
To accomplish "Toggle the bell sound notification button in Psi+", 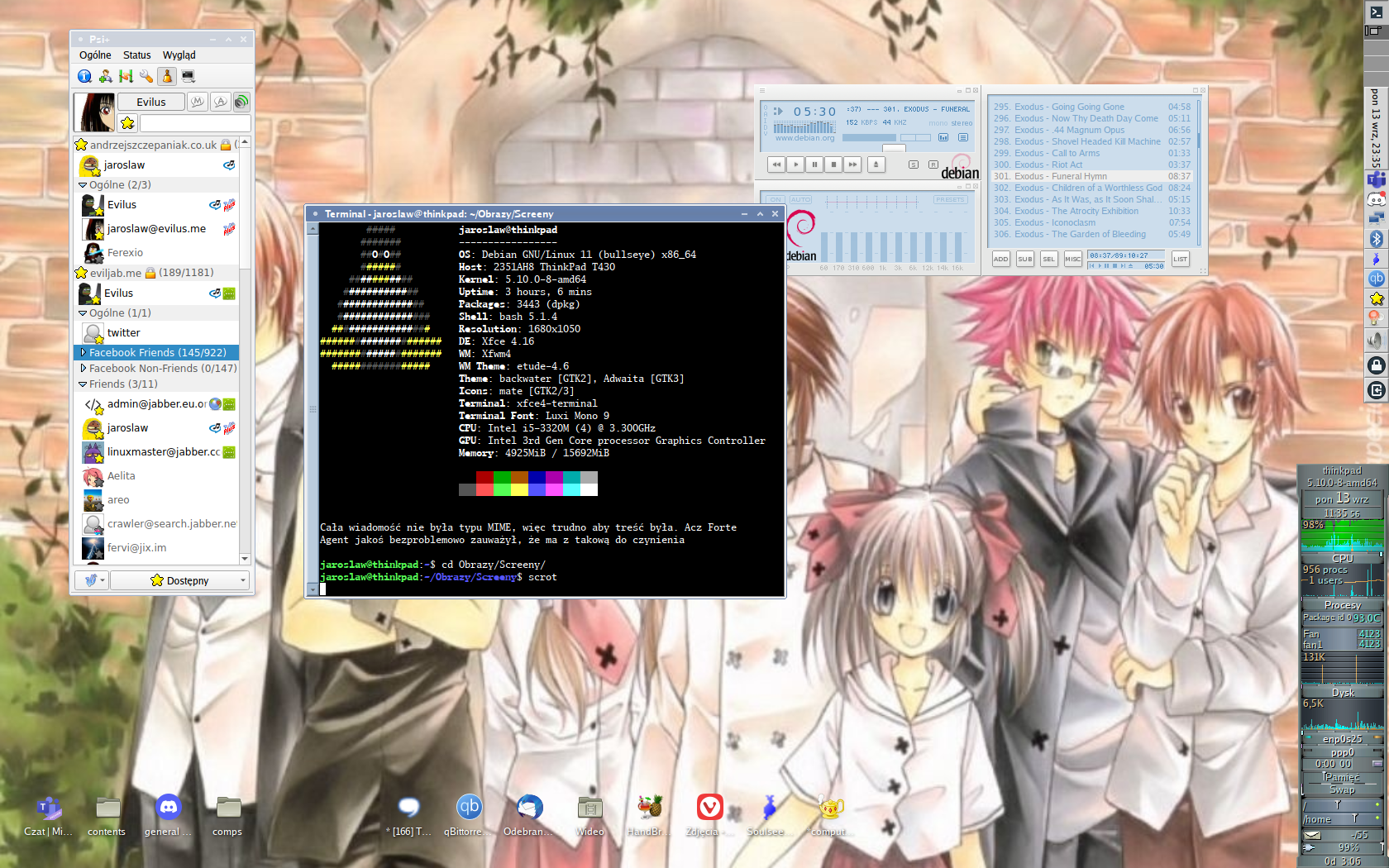I will pyautogui.click(x=167, y=76).
